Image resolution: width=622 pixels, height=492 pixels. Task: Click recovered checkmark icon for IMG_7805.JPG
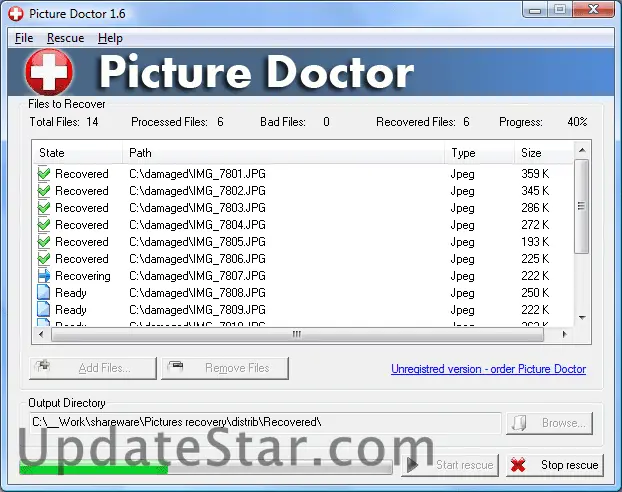pos(44,242)
